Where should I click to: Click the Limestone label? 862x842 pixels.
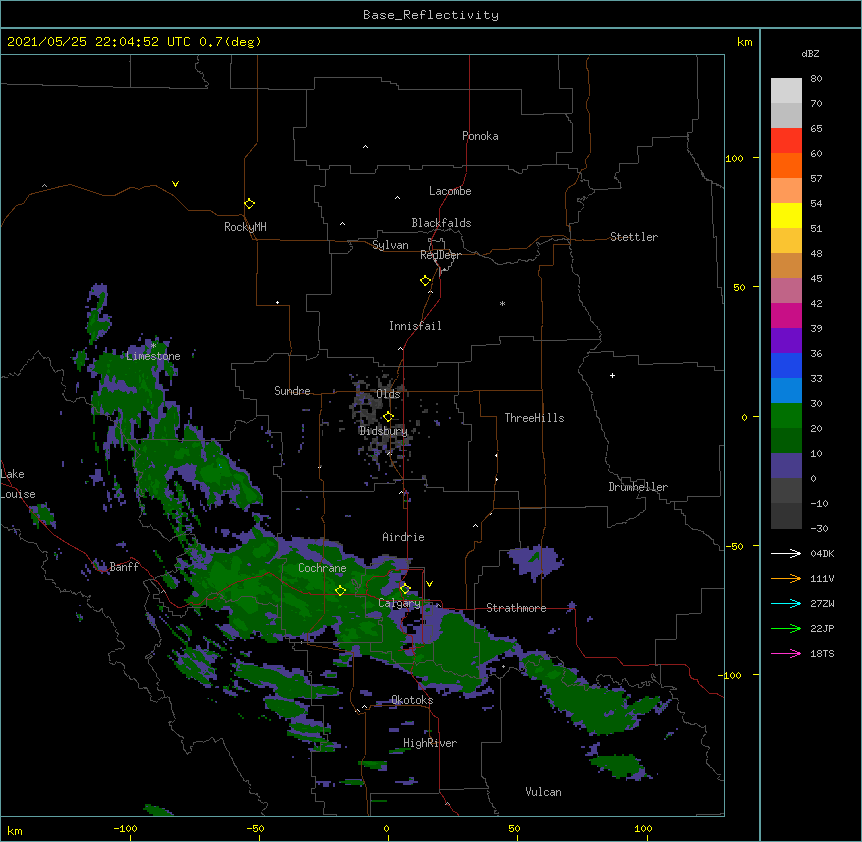pos(153,356)
